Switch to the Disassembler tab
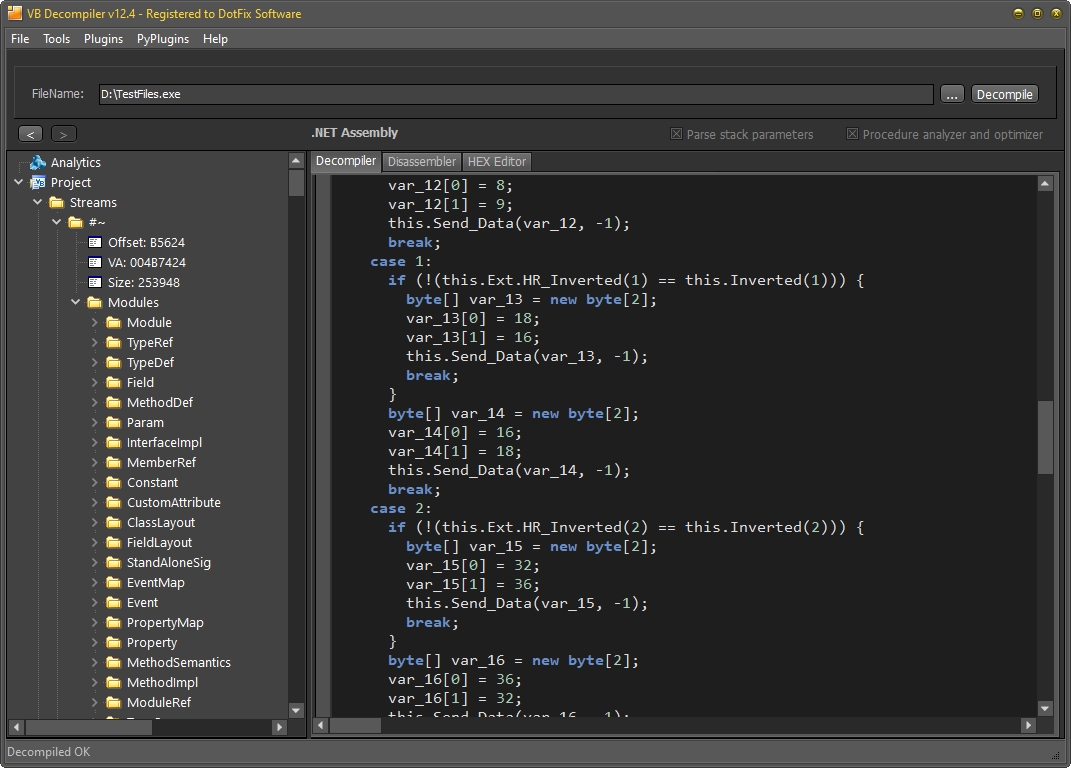This screenshot has height=768, width=1071. pyautogui.click(x=421, y=162)
